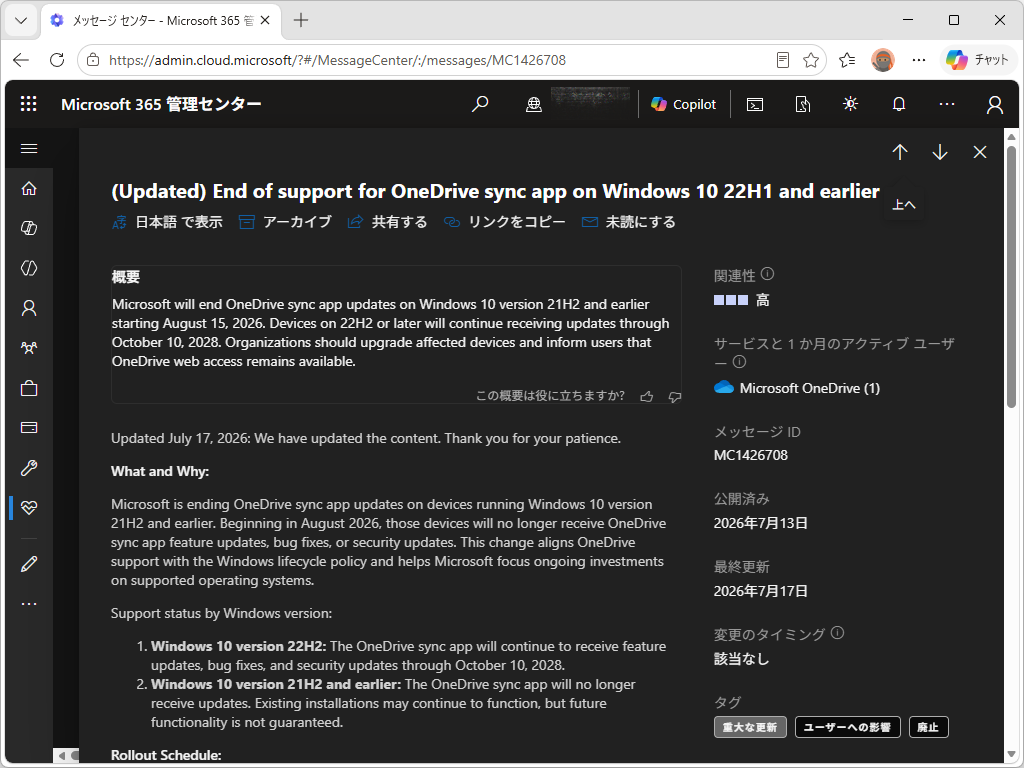Select the メッセージ センター browser tab
1024x768 pixels.
pos(161,20)
